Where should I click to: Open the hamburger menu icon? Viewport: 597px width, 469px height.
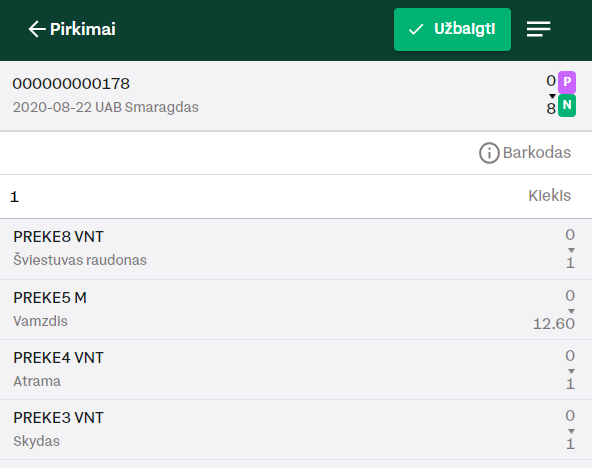pos(538,29)
